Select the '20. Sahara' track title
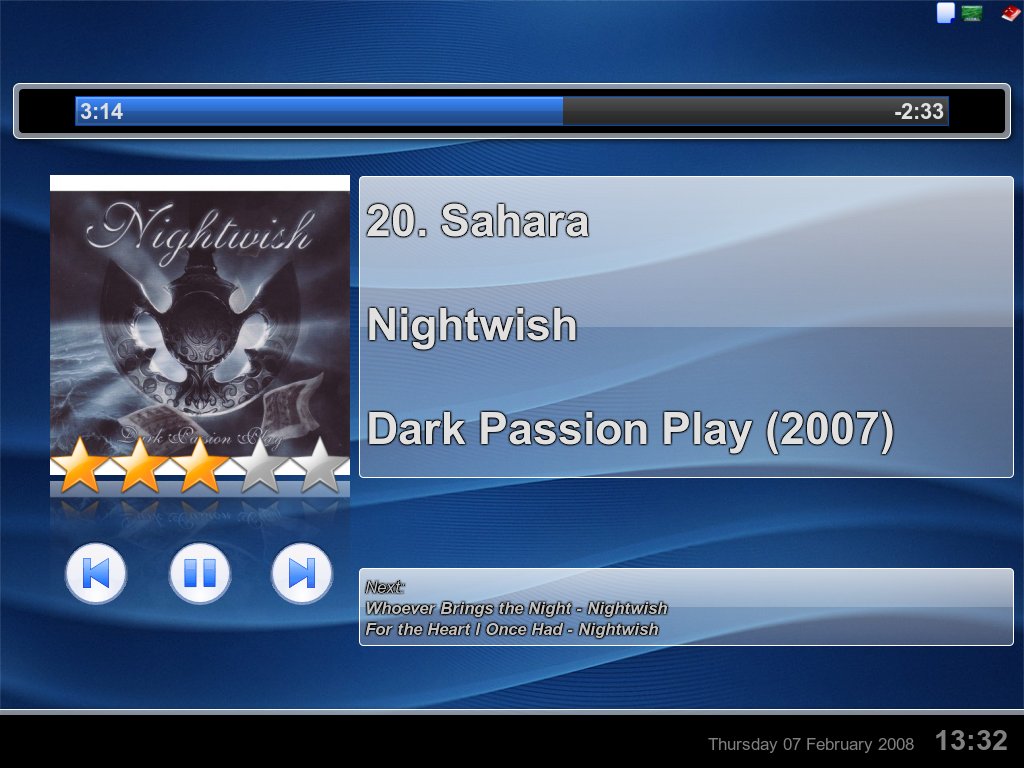The image size is (1024, 768). click(x=477, y=220)
